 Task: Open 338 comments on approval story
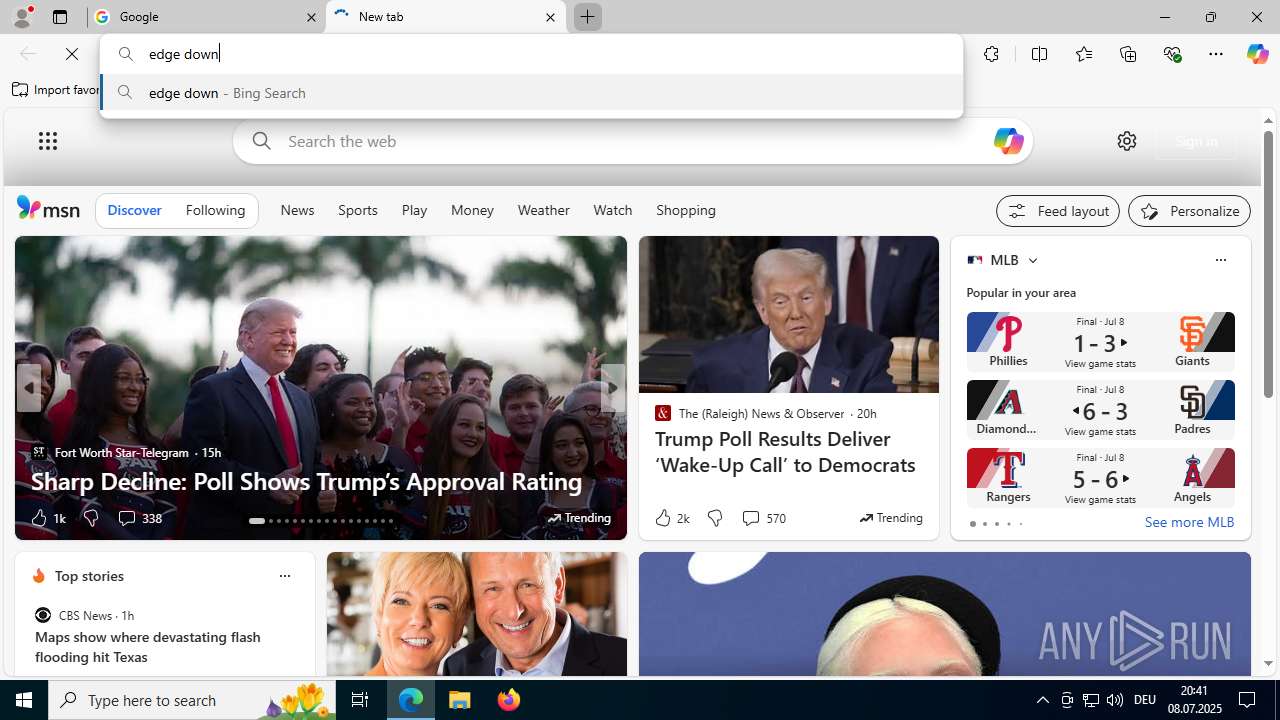pyautogui.click(x=139, y=518)
